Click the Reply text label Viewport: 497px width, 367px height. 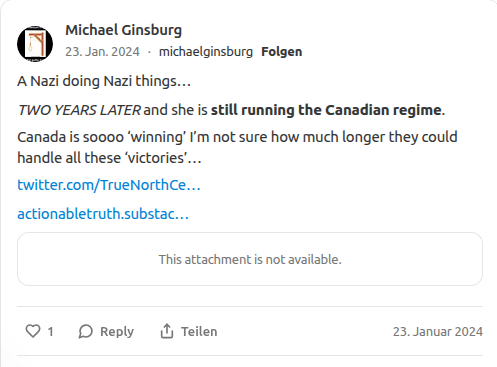coord(117,332)
